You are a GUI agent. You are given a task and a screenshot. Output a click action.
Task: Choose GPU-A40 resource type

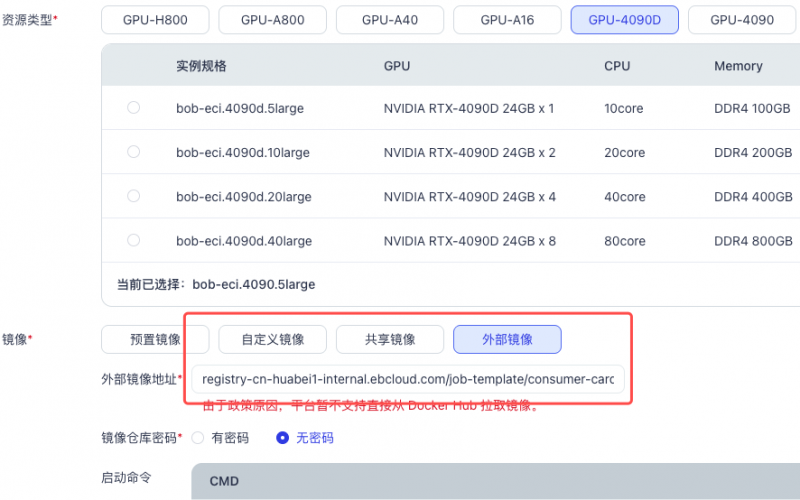(x=389, y=19)
